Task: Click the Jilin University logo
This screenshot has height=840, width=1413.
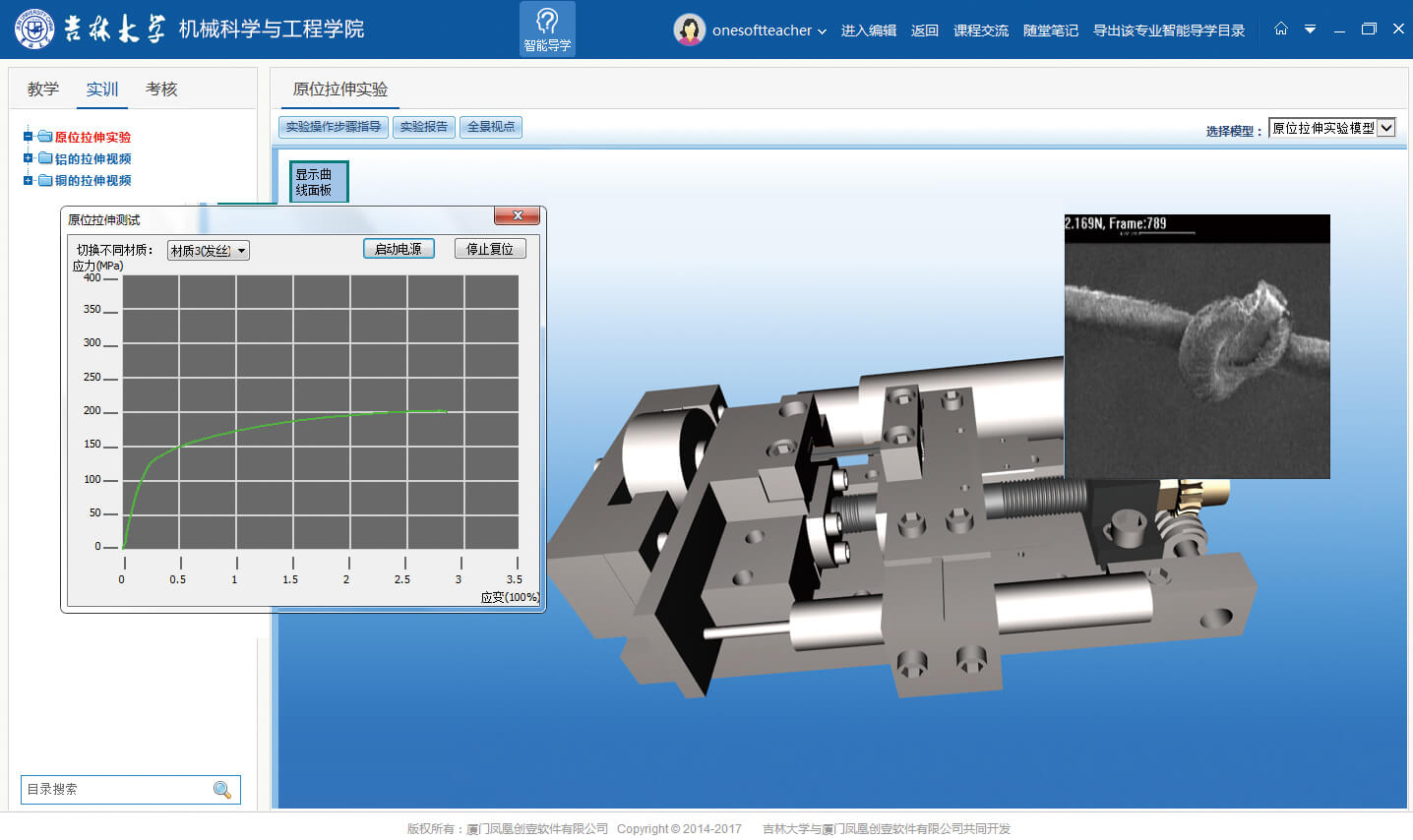Action: [x=34, y=29]
